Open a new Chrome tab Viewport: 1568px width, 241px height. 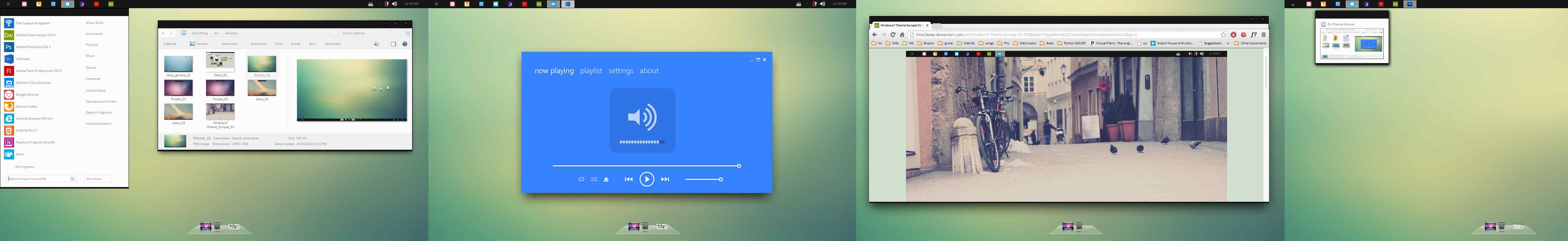coord(938,26)
